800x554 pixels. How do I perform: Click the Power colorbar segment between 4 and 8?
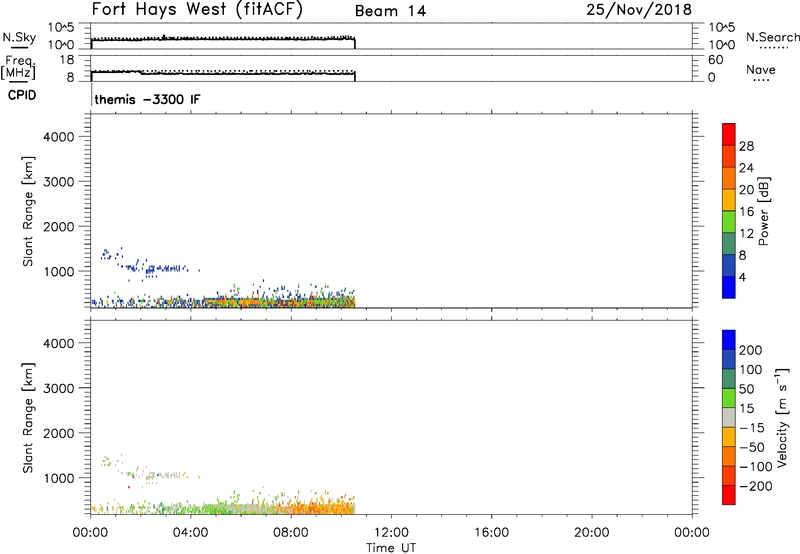(x=729, y=265)
